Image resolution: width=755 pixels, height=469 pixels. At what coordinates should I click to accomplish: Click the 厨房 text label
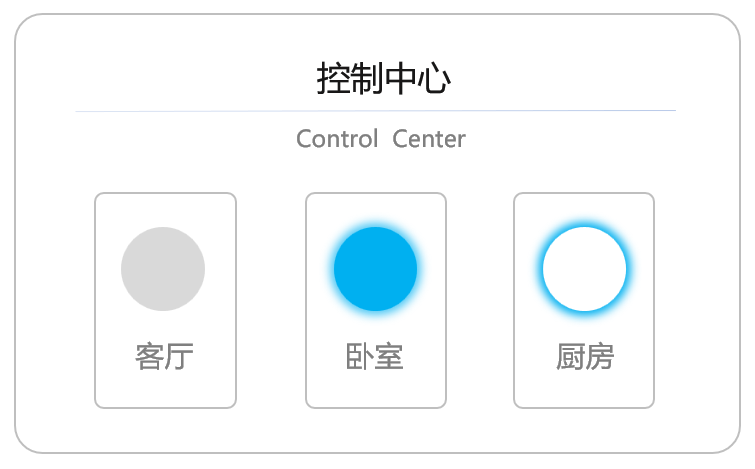[x=585, y=357]
